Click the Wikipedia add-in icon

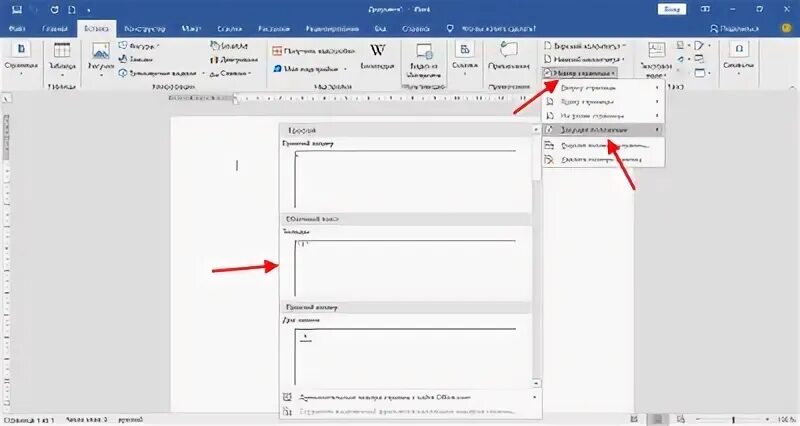[x=378, y=56]
